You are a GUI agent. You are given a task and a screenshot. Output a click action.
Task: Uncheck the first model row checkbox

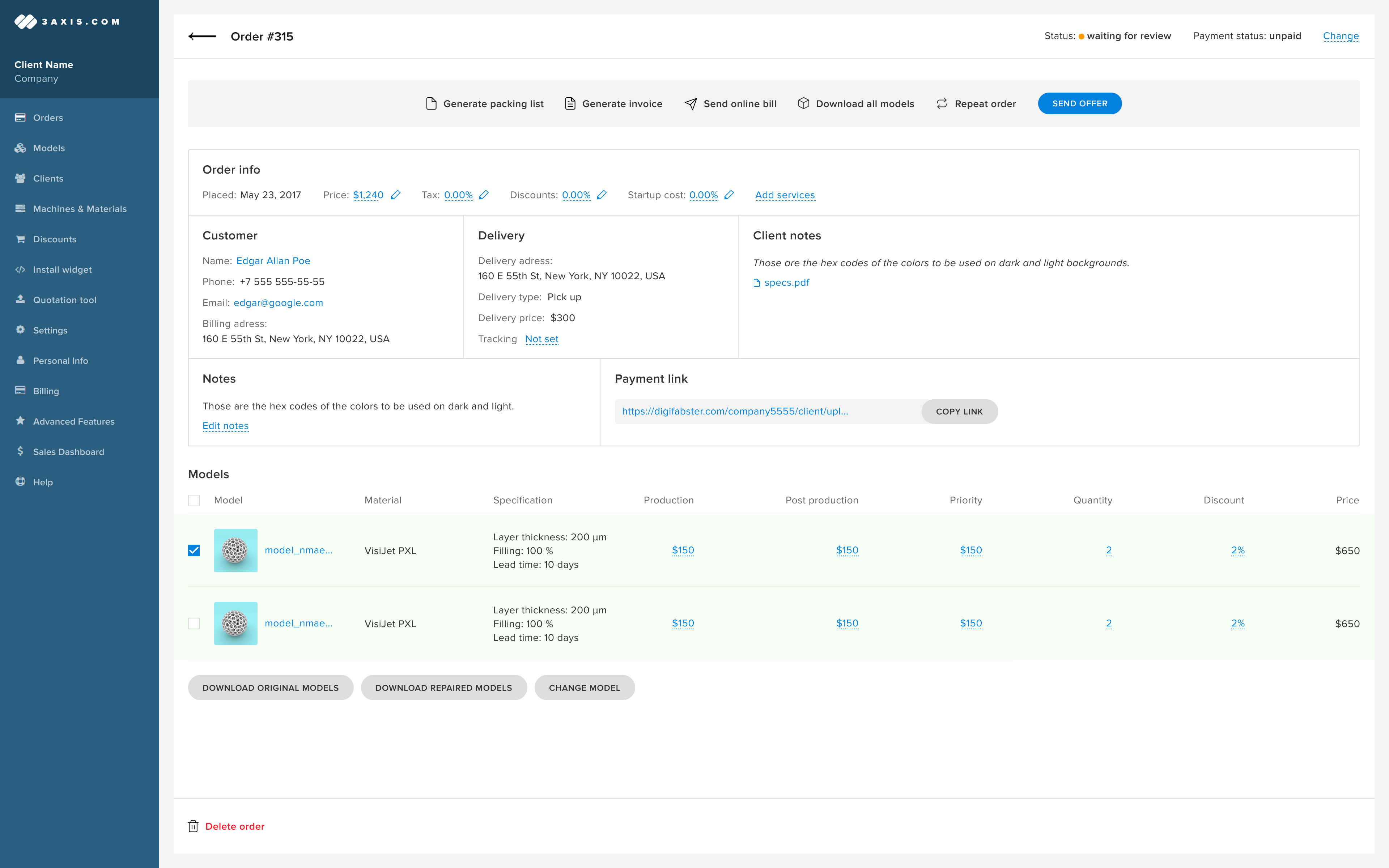click(194, 550)
